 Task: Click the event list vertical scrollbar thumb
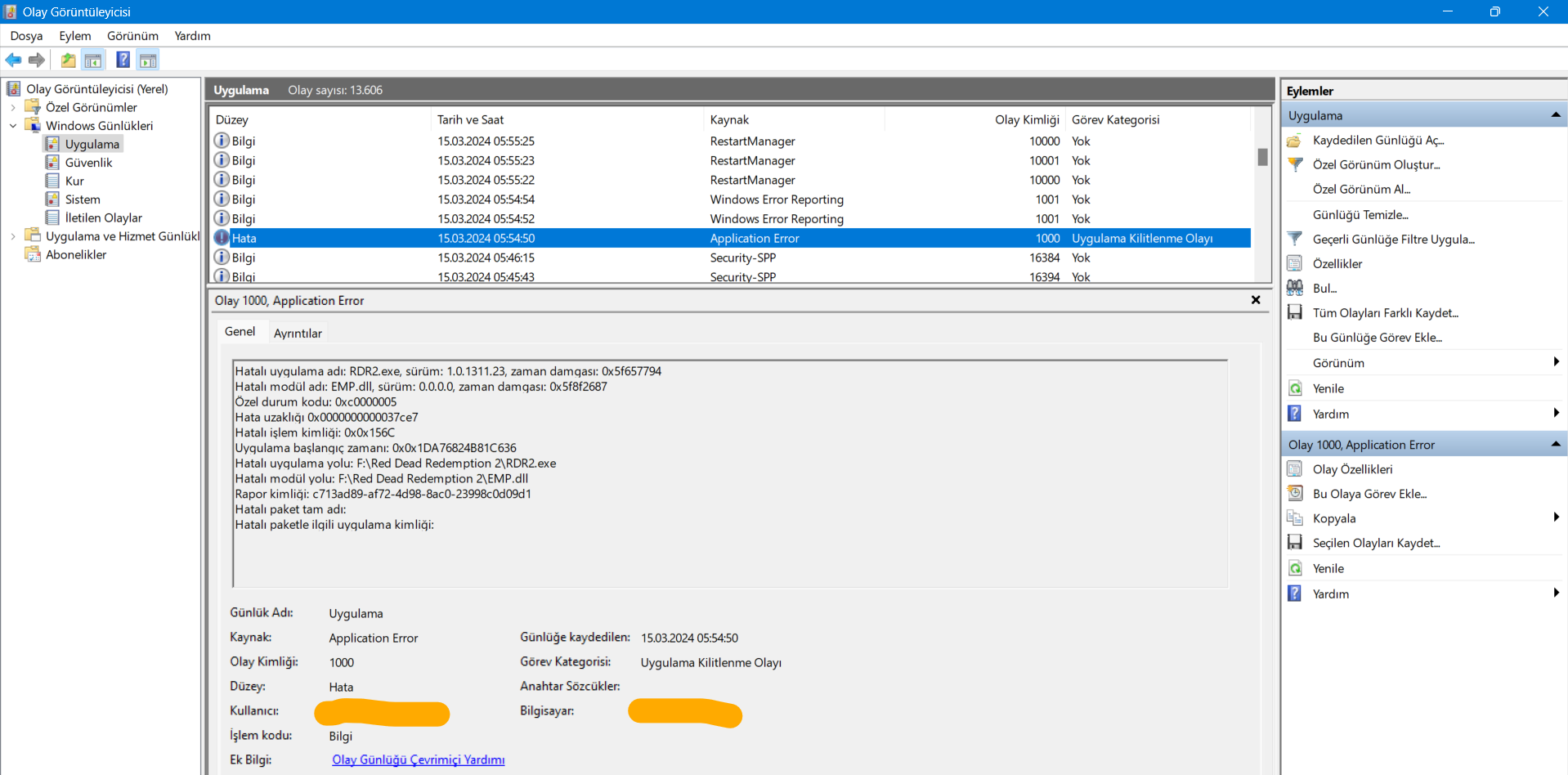coord(1262,157)
